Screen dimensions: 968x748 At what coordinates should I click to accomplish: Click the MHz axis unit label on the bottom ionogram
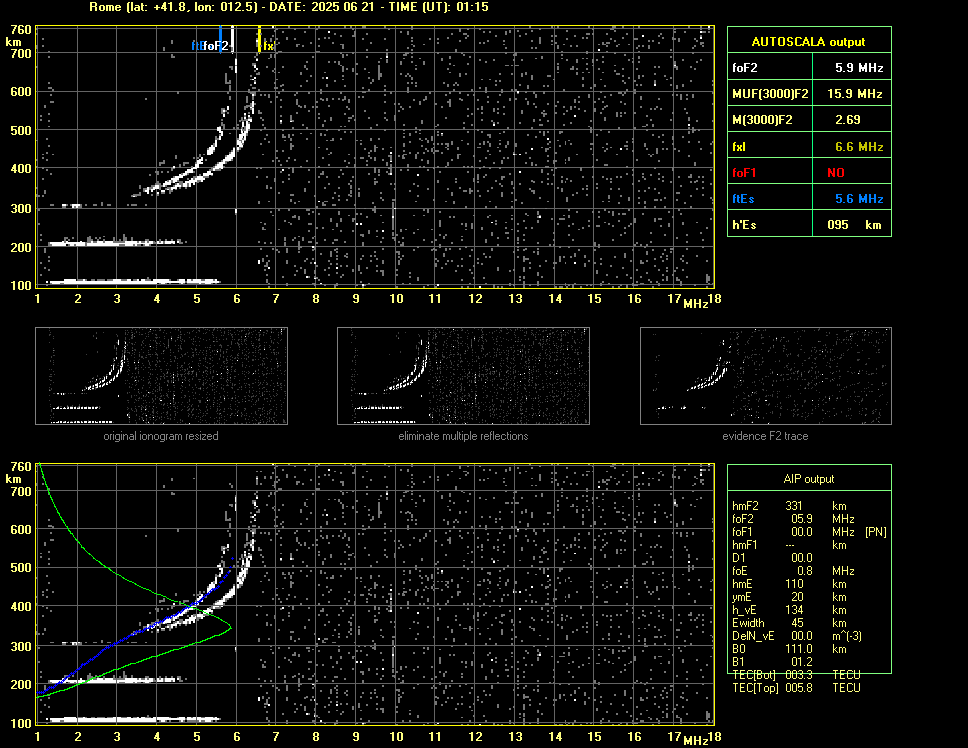coord(696,740)
